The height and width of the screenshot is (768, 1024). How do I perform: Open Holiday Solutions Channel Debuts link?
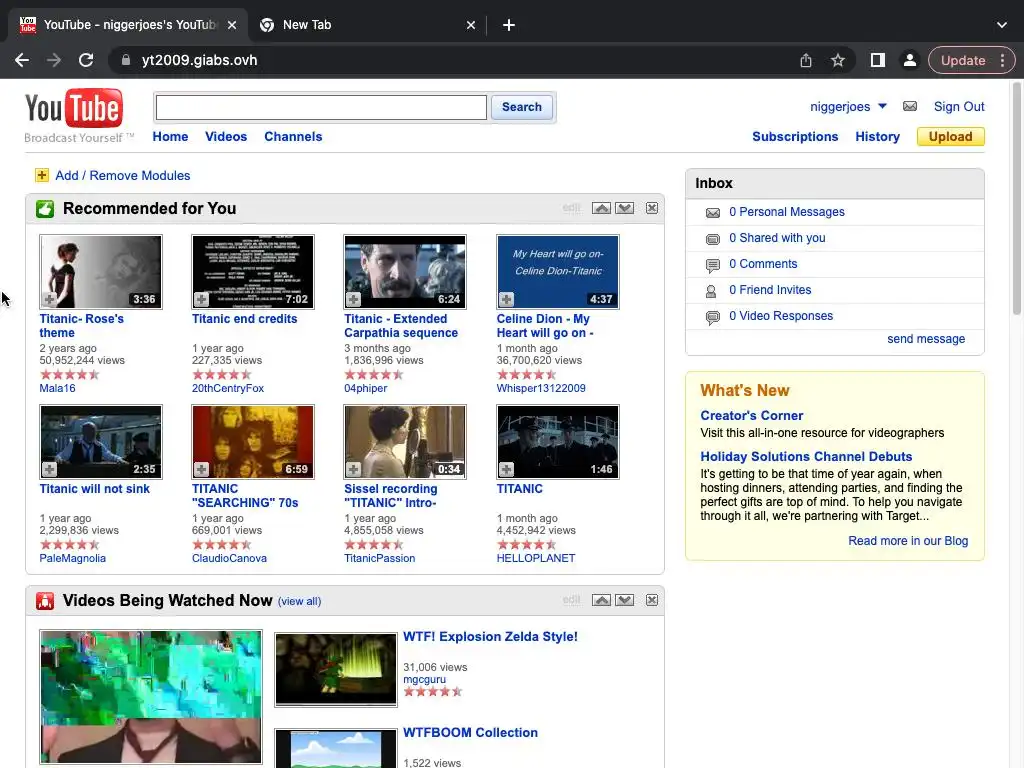pyautogui.click(x=806, y=456)
